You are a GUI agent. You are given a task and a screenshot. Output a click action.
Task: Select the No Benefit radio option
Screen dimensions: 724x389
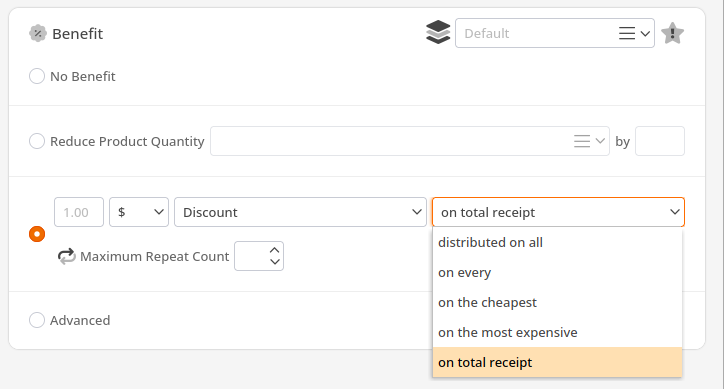pos(37,76)
